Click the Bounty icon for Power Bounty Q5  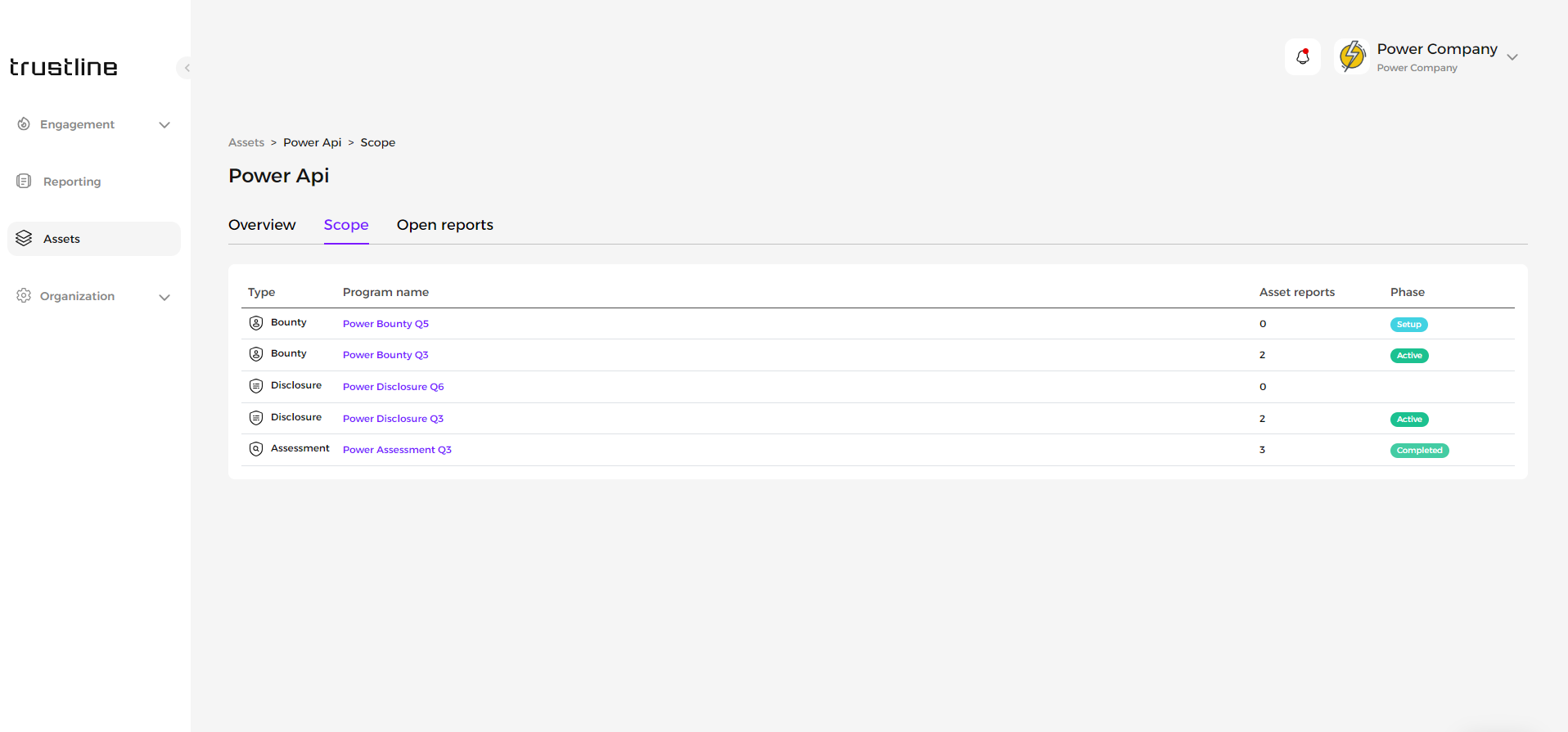click(x=256, y=323)
